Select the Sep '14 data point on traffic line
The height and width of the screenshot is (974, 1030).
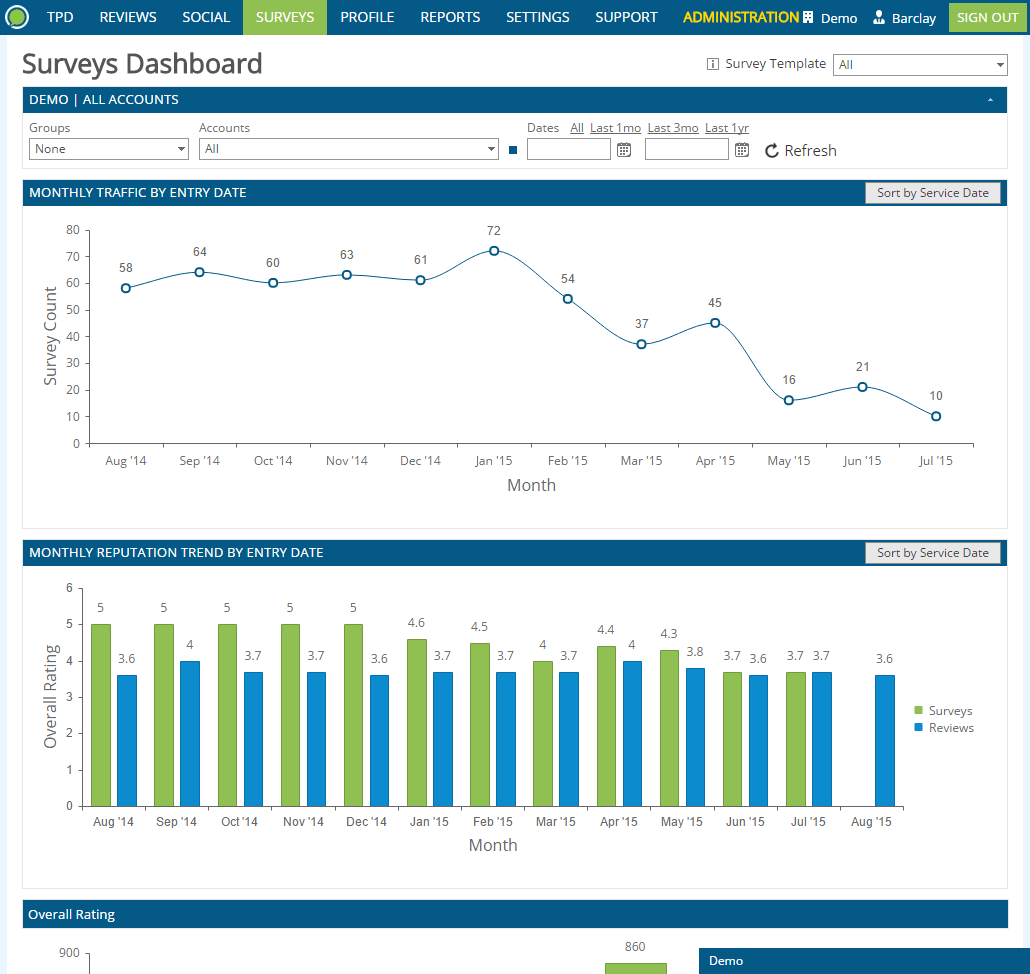point(200,272)
